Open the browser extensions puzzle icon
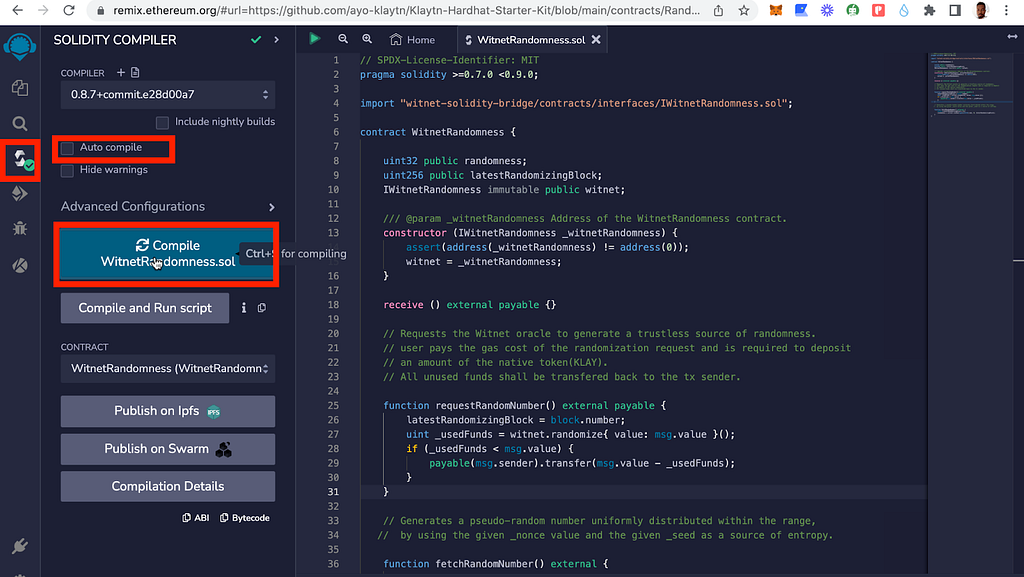 tap(929, 10)
